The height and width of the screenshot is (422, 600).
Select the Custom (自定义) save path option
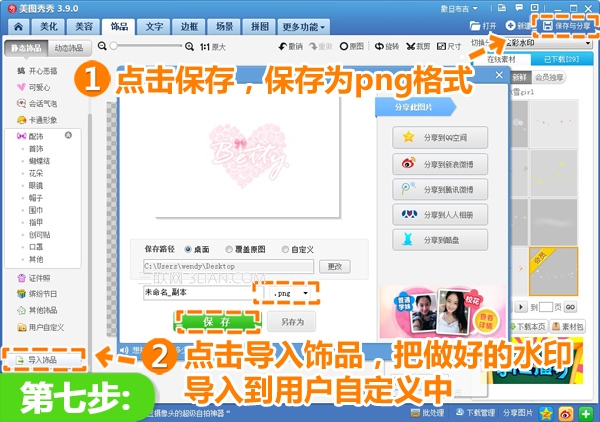286,248
